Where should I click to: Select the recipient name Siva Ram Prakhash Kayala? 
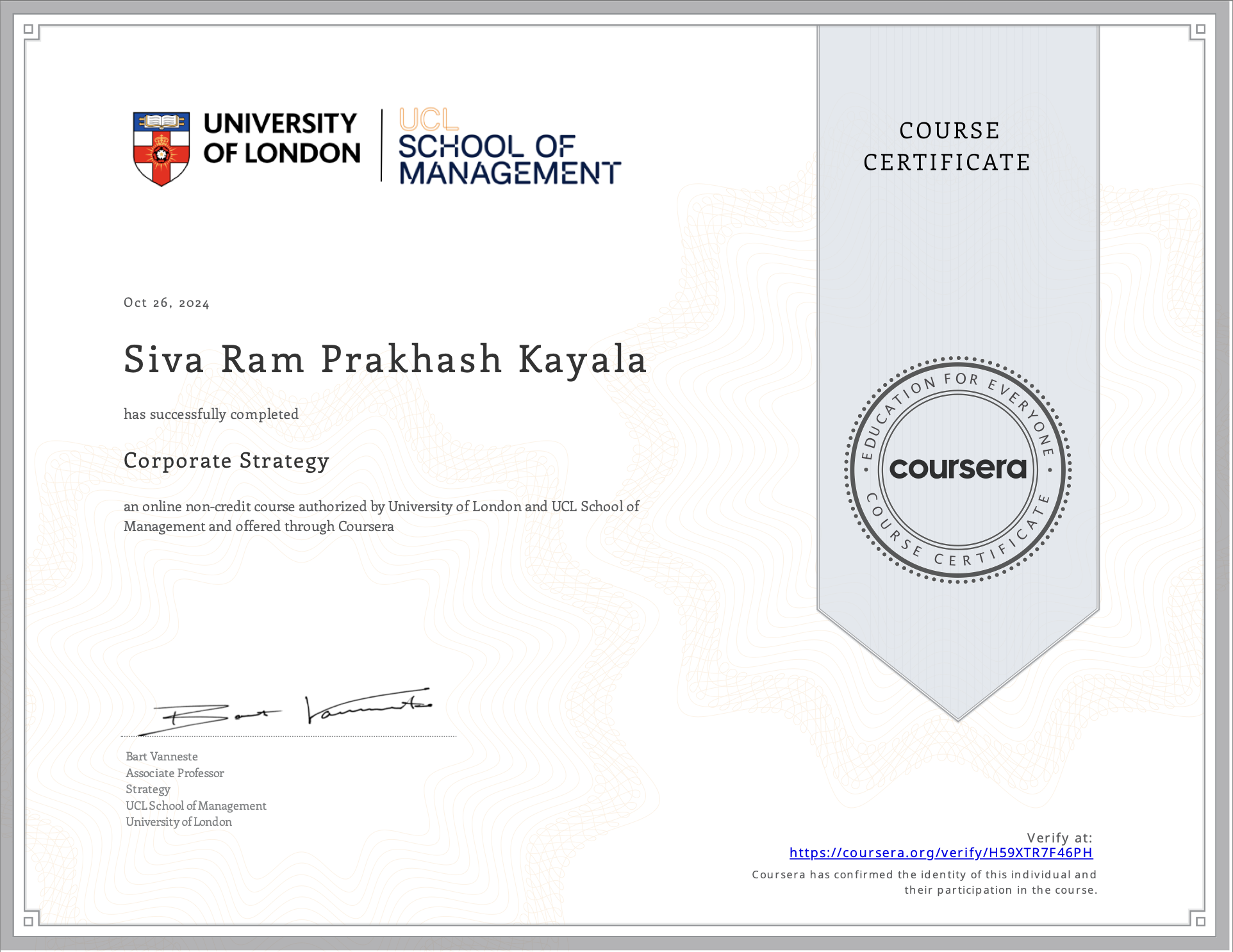point(385,361)
